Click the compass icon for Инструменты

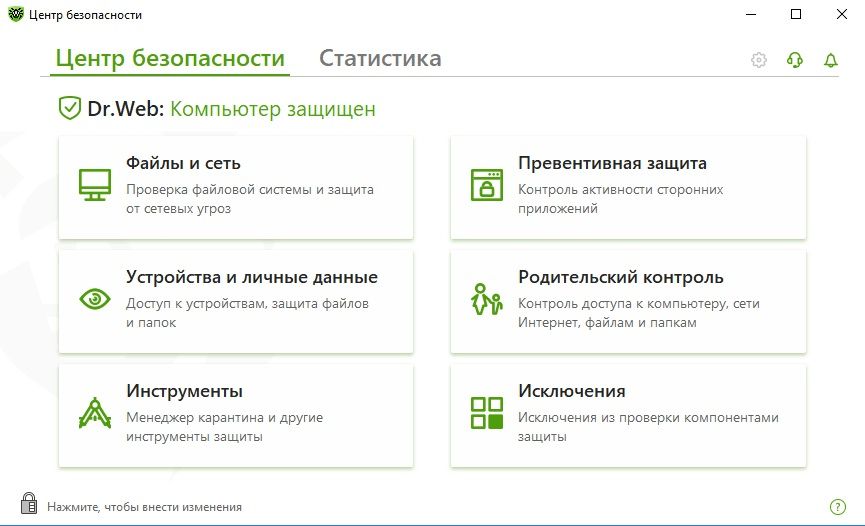(x=95, y=413)
